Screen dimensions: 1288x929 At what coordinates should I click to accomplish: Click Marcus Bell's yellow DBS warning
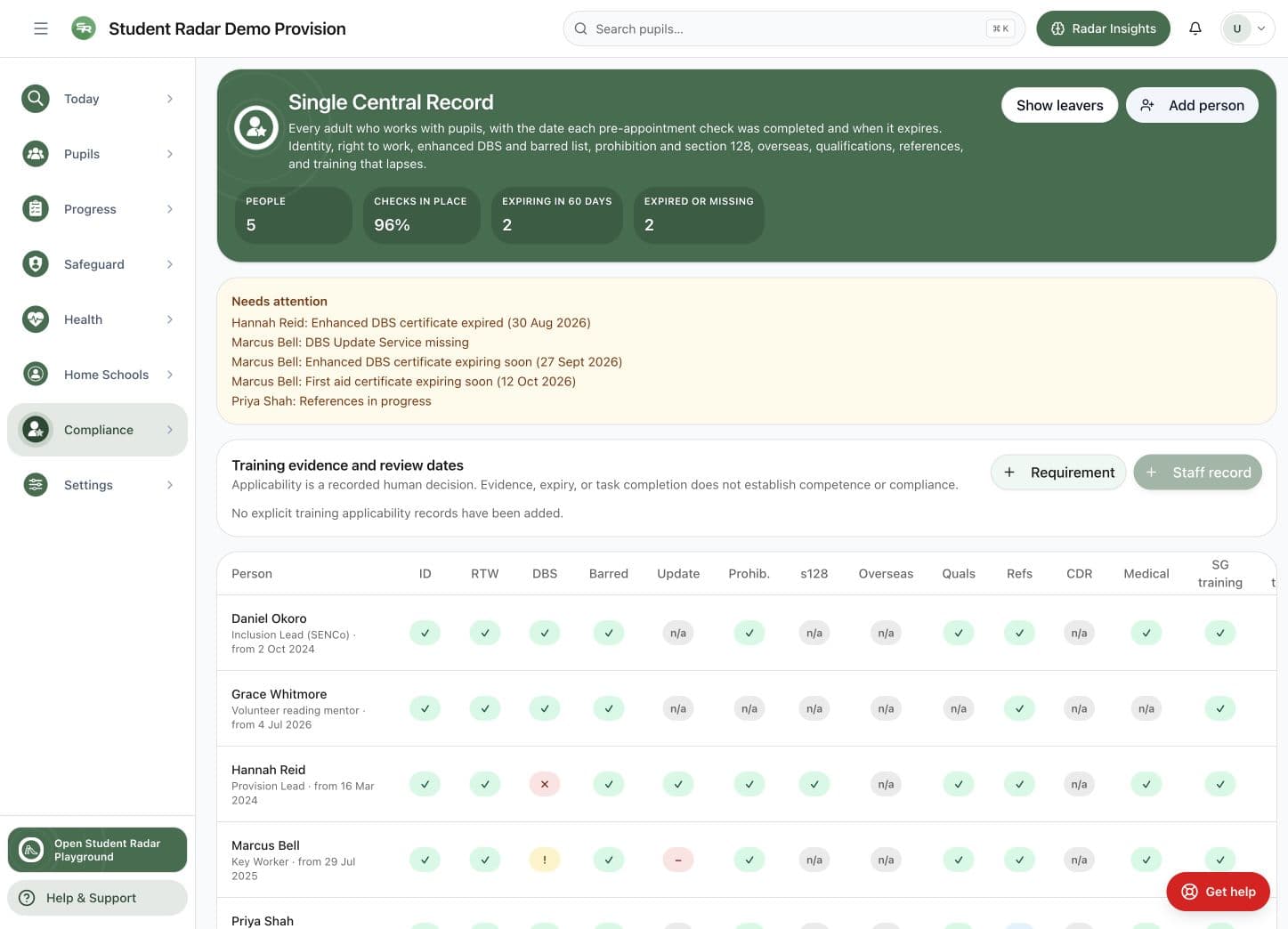(545, 860)
